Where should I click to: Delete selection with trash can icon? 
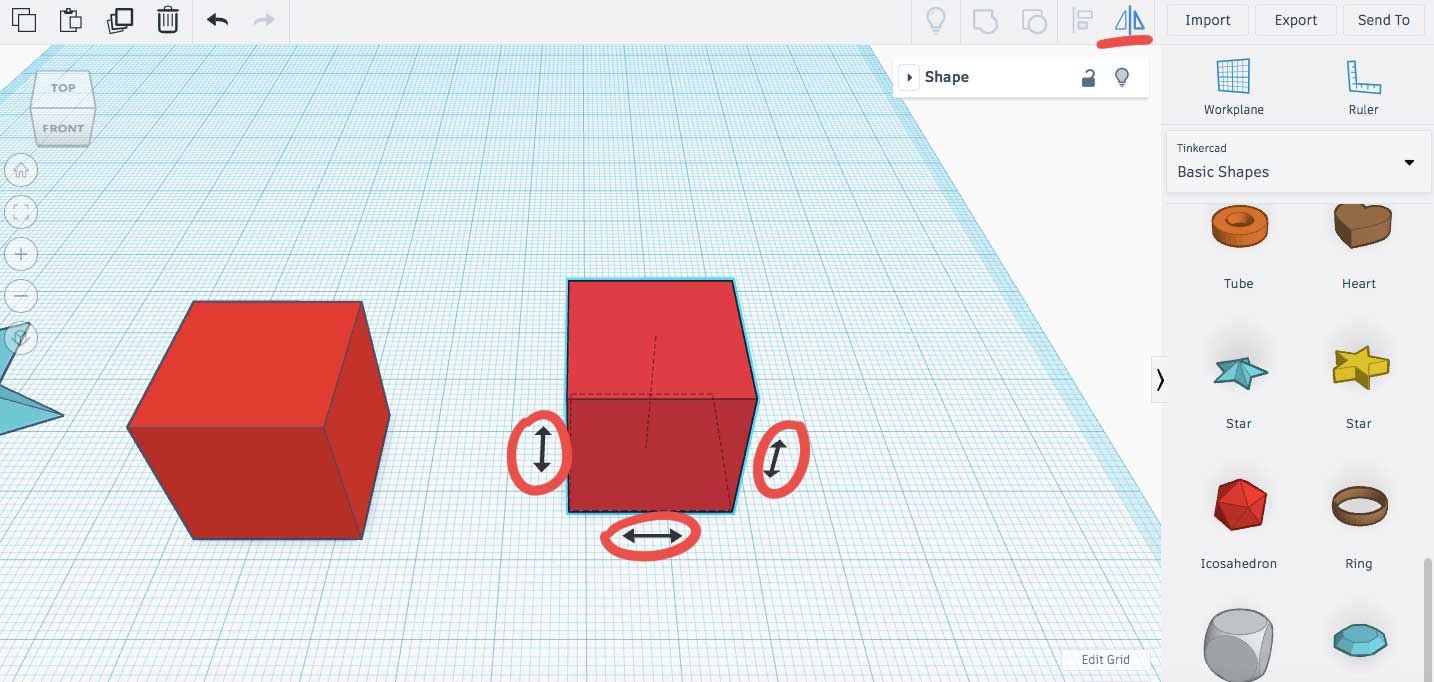click(x=168, y=20)
